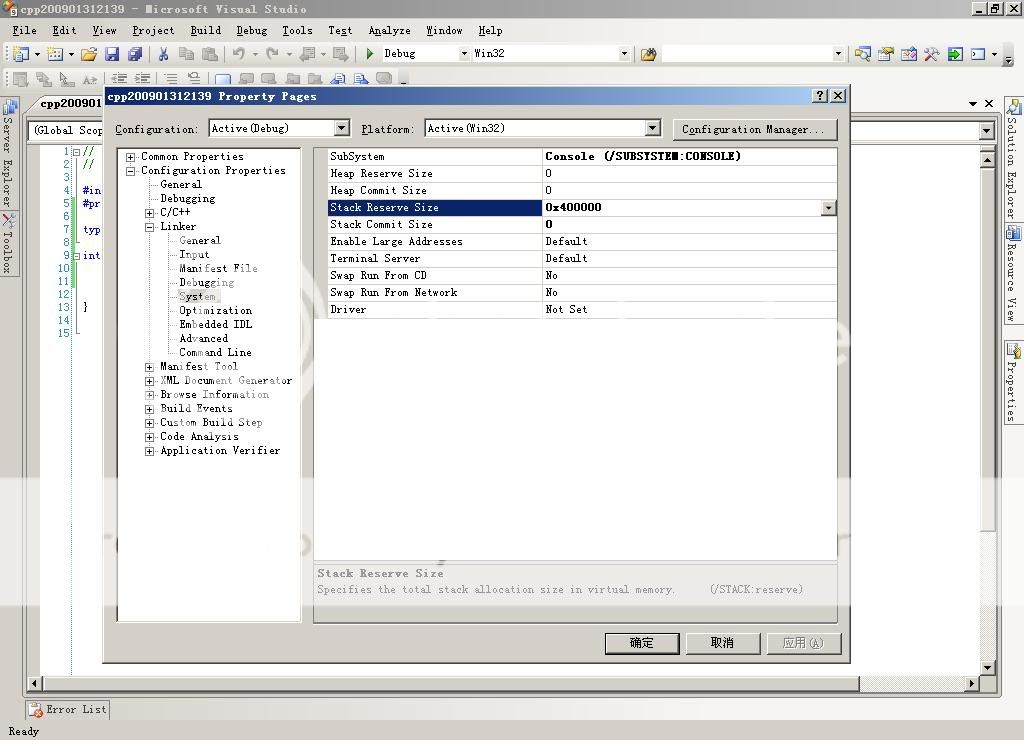Select Optimization under Linker
Screen dimensions: 1024x740
pyautogui.click(x=215, y=311)
